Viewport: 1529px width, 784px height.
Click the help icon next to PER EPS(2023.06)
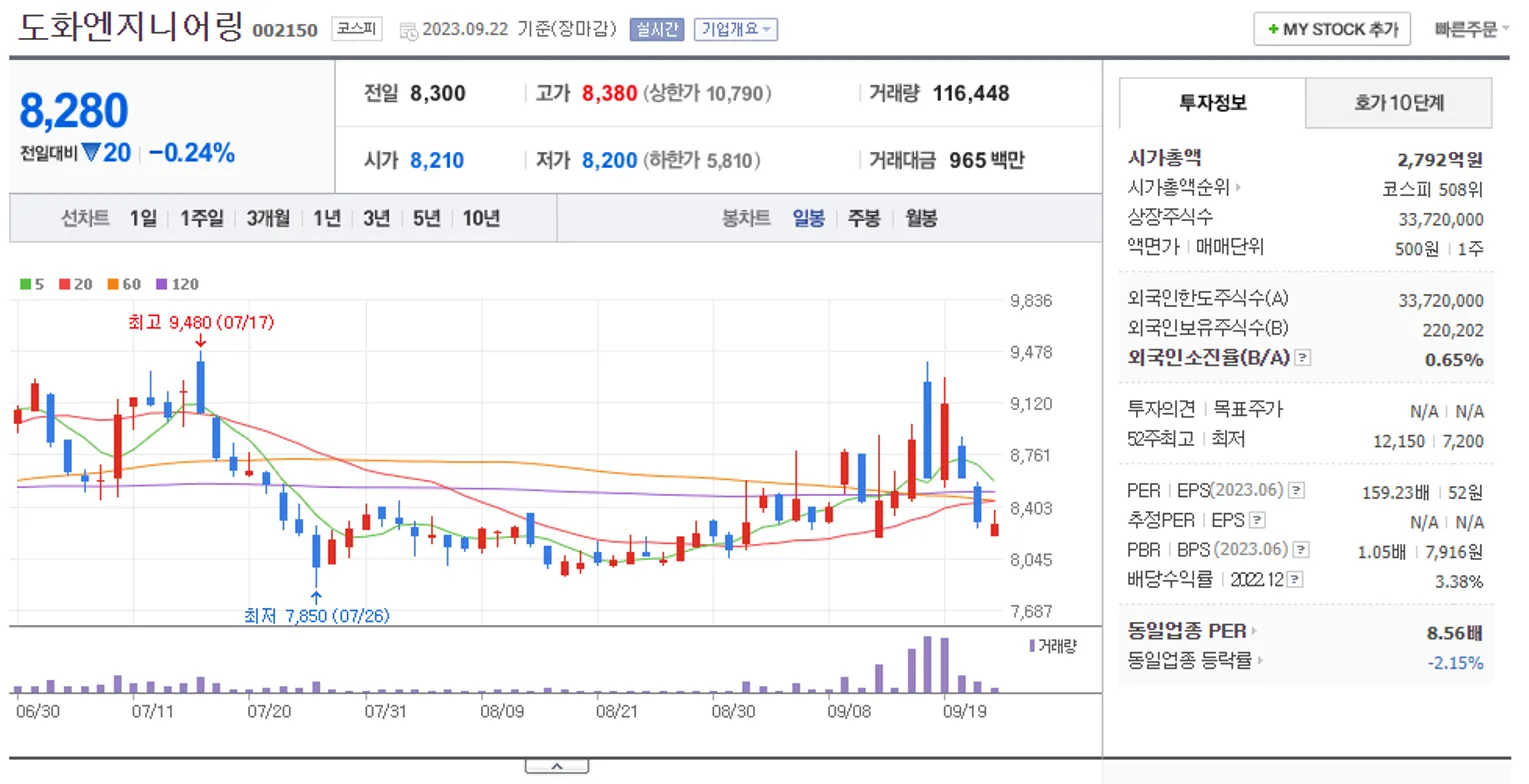1297,491
